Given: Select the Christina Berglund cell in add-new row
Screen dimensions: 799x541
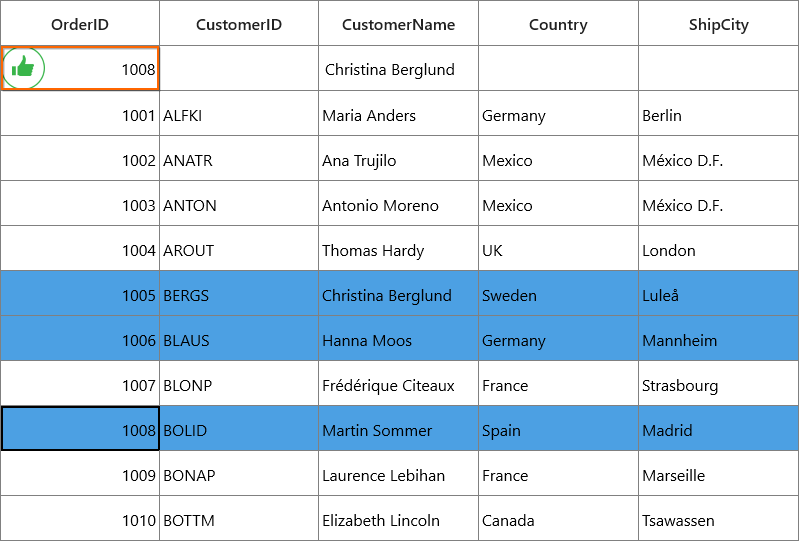Looking at the screenshot, I should coord(398,69).
